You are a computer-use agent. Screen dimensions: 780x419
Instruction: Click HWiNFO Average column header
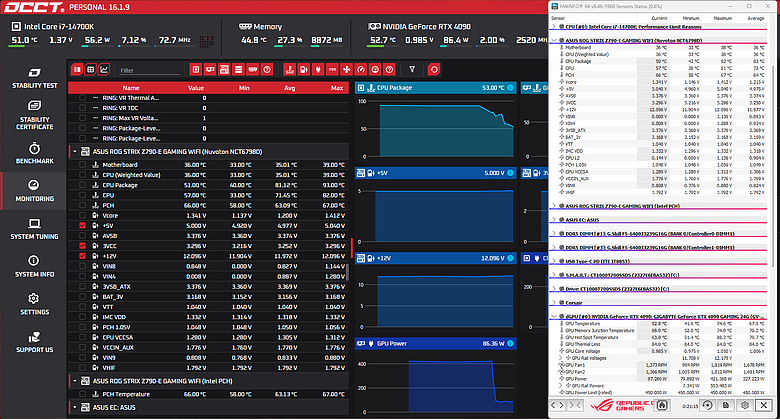coord(756,18)
